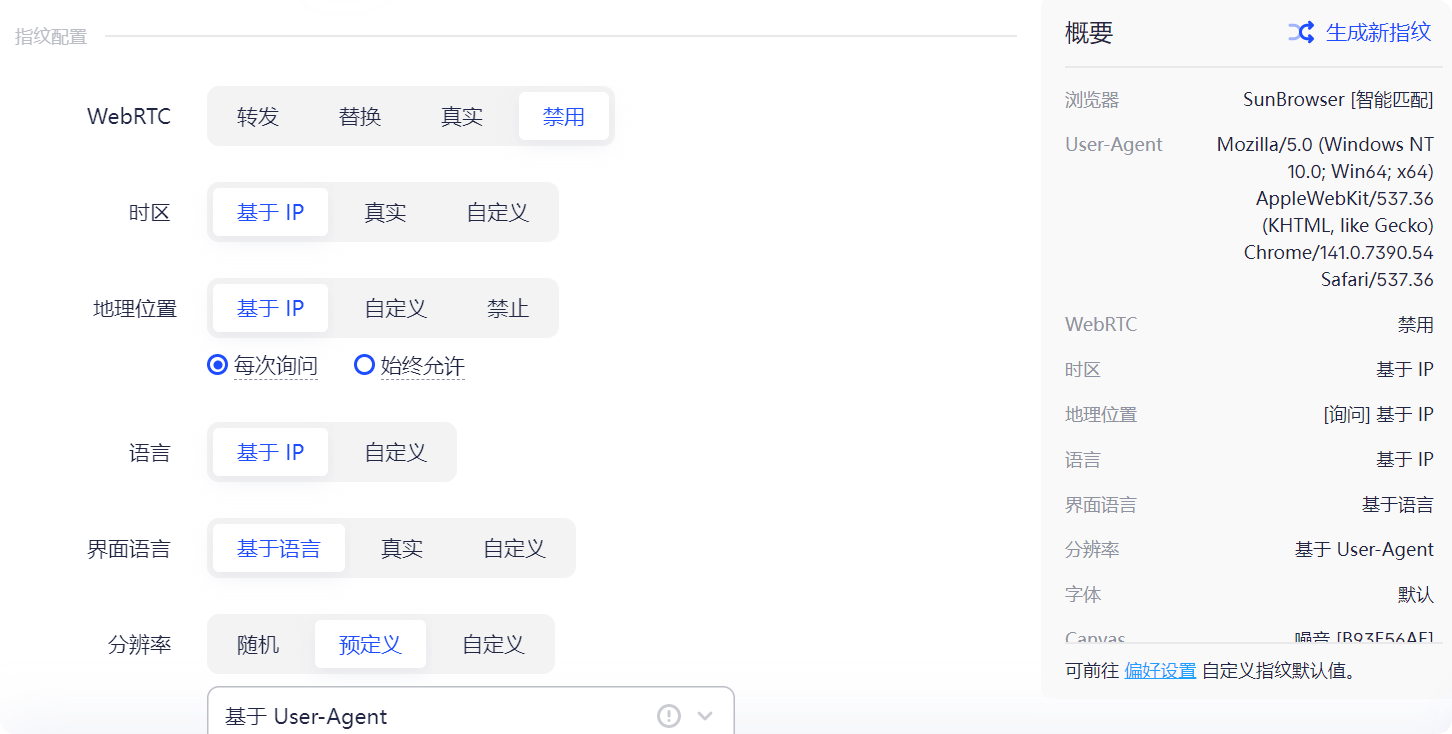Set 界面语言 to 真实

click(x=401, y=548)
